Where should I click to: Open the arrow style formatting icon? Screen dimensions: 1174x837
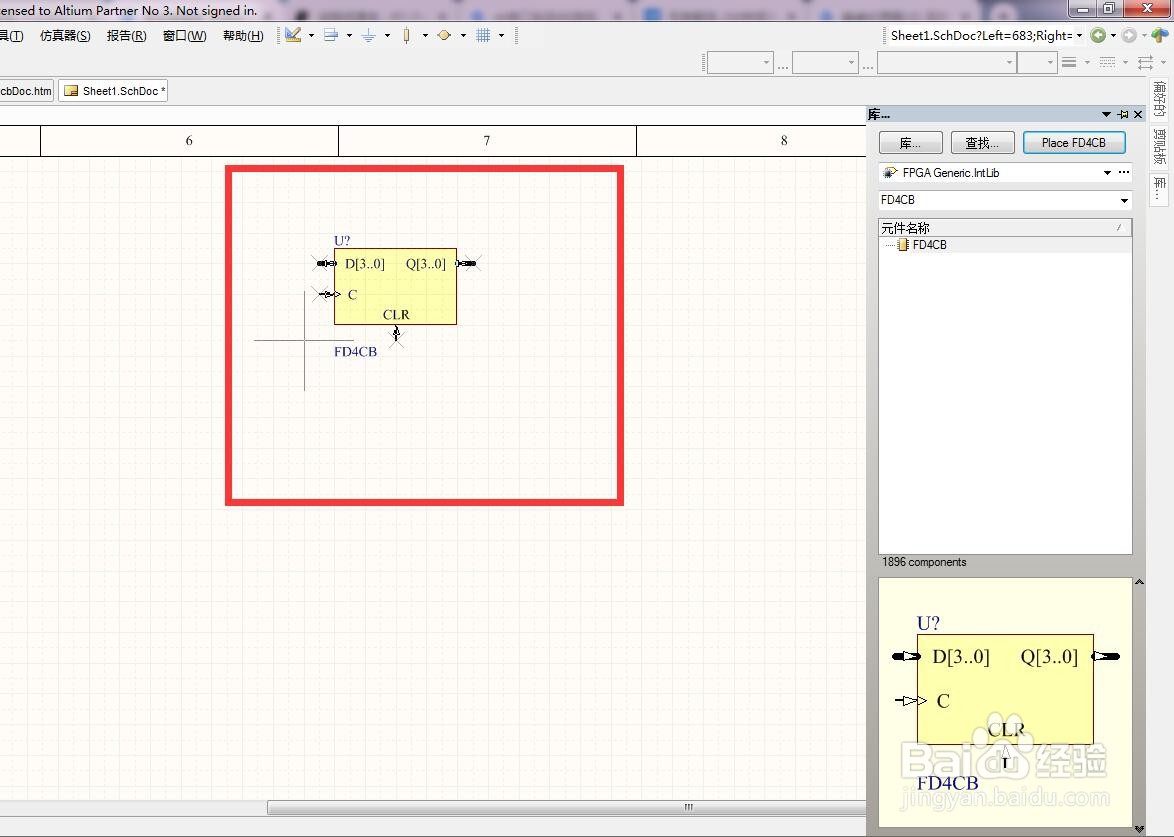coord(1146,63)
